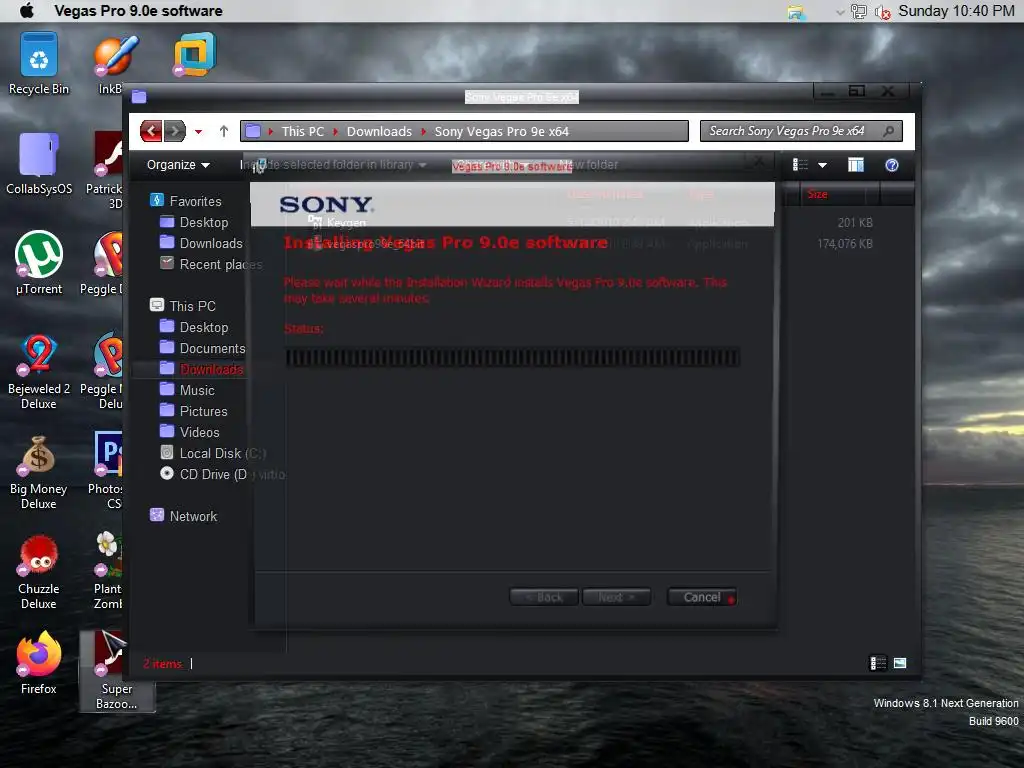Screen dimensions: 1024x768
Task: Click Downloads in the address bar
Action: click(379, 131)
